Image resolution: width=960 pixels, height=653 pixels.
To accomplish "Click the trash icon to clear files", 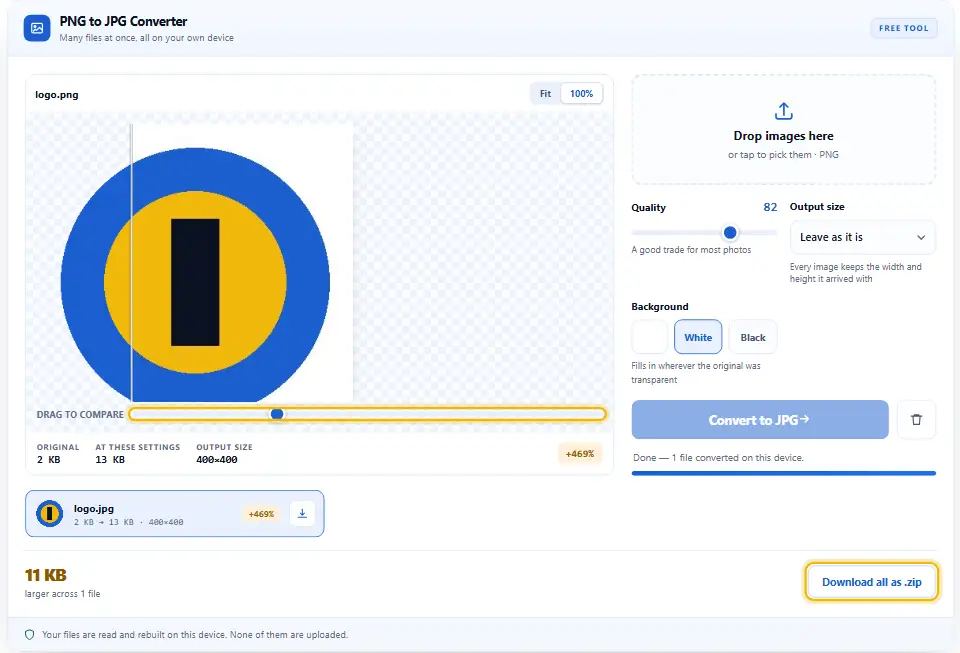I will 916,420.
